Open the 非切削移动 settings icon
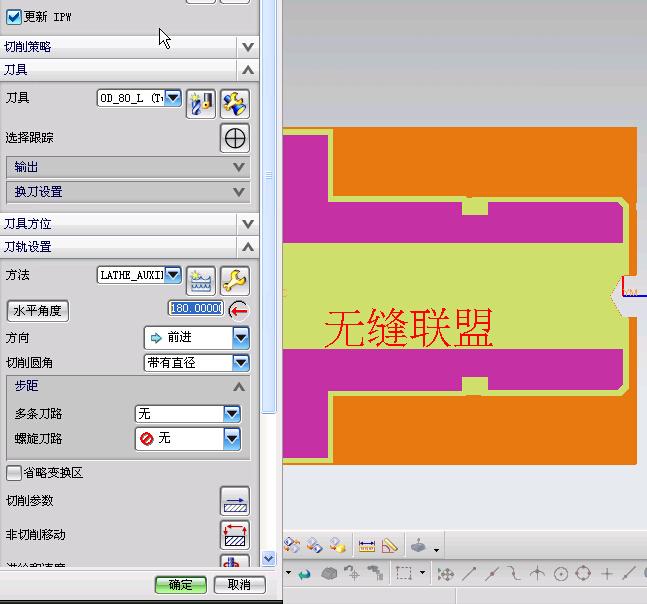Image resolution: width=647 pixels, height=604 pixels. pyautogui.click(x=235, y=535)
